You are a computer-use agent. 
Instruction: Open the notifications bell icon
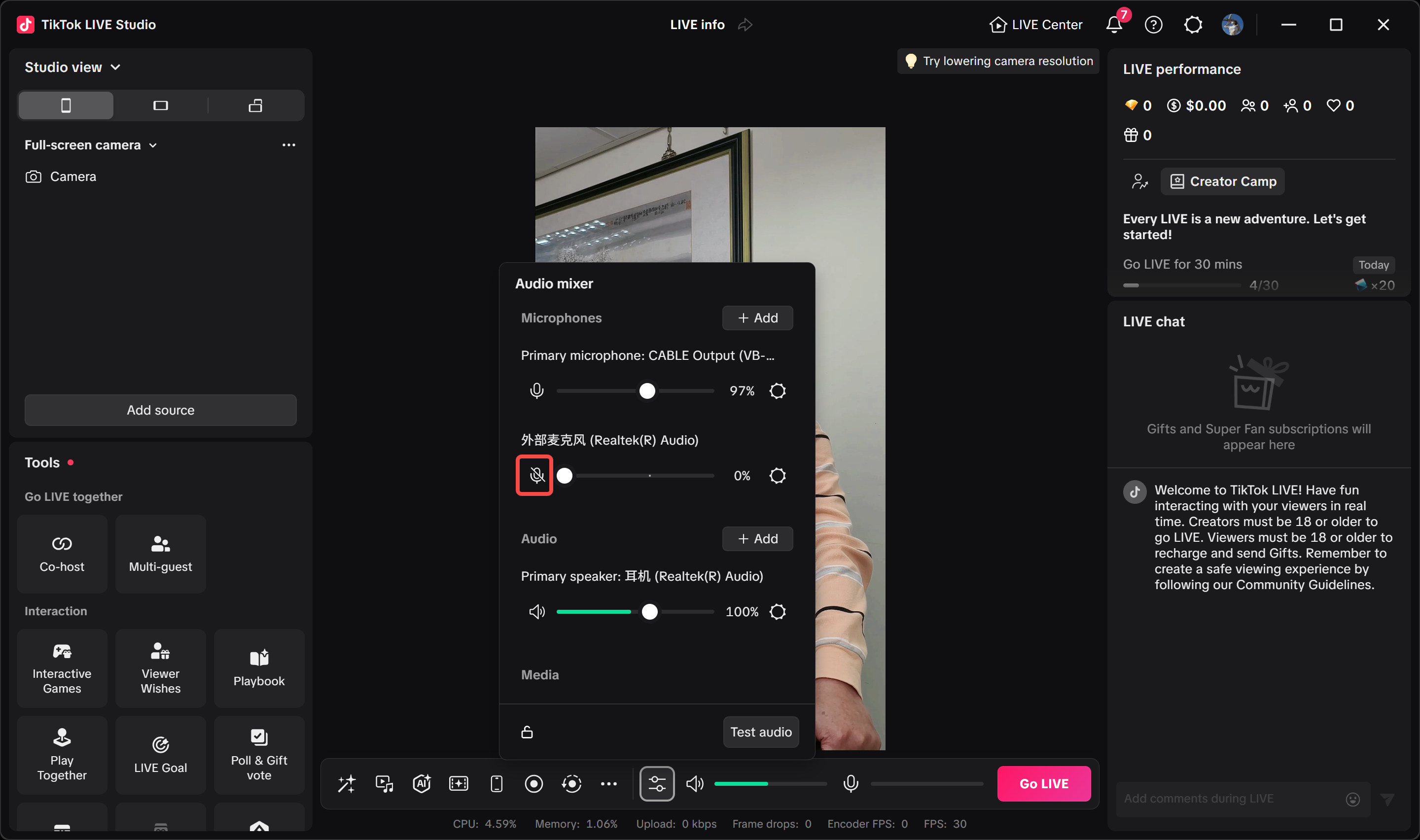tap(1114, 24)
